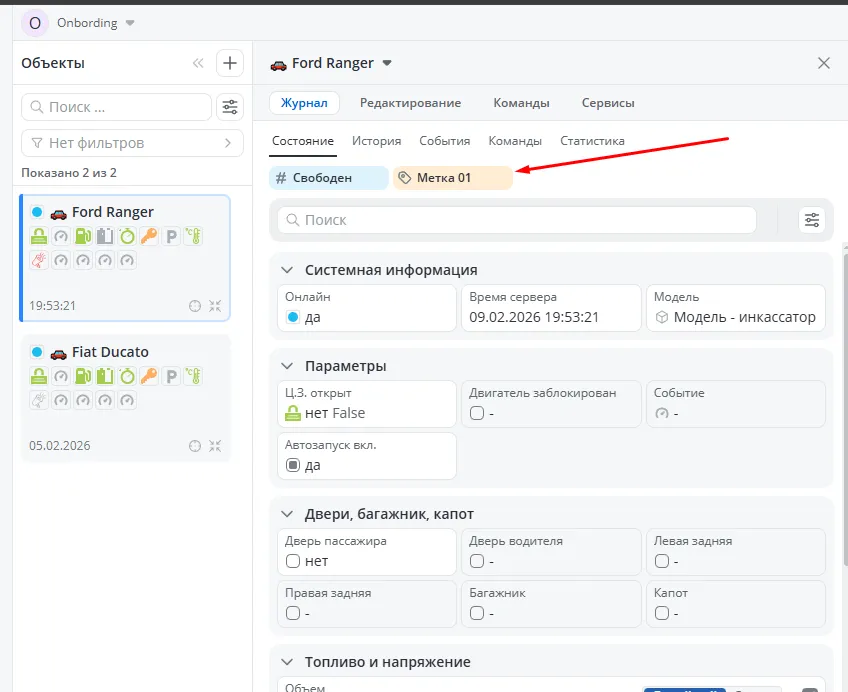Click Ford Ranger's green fuel pump icon
Viewport: 848px width, 692px height.
(83, 237)
